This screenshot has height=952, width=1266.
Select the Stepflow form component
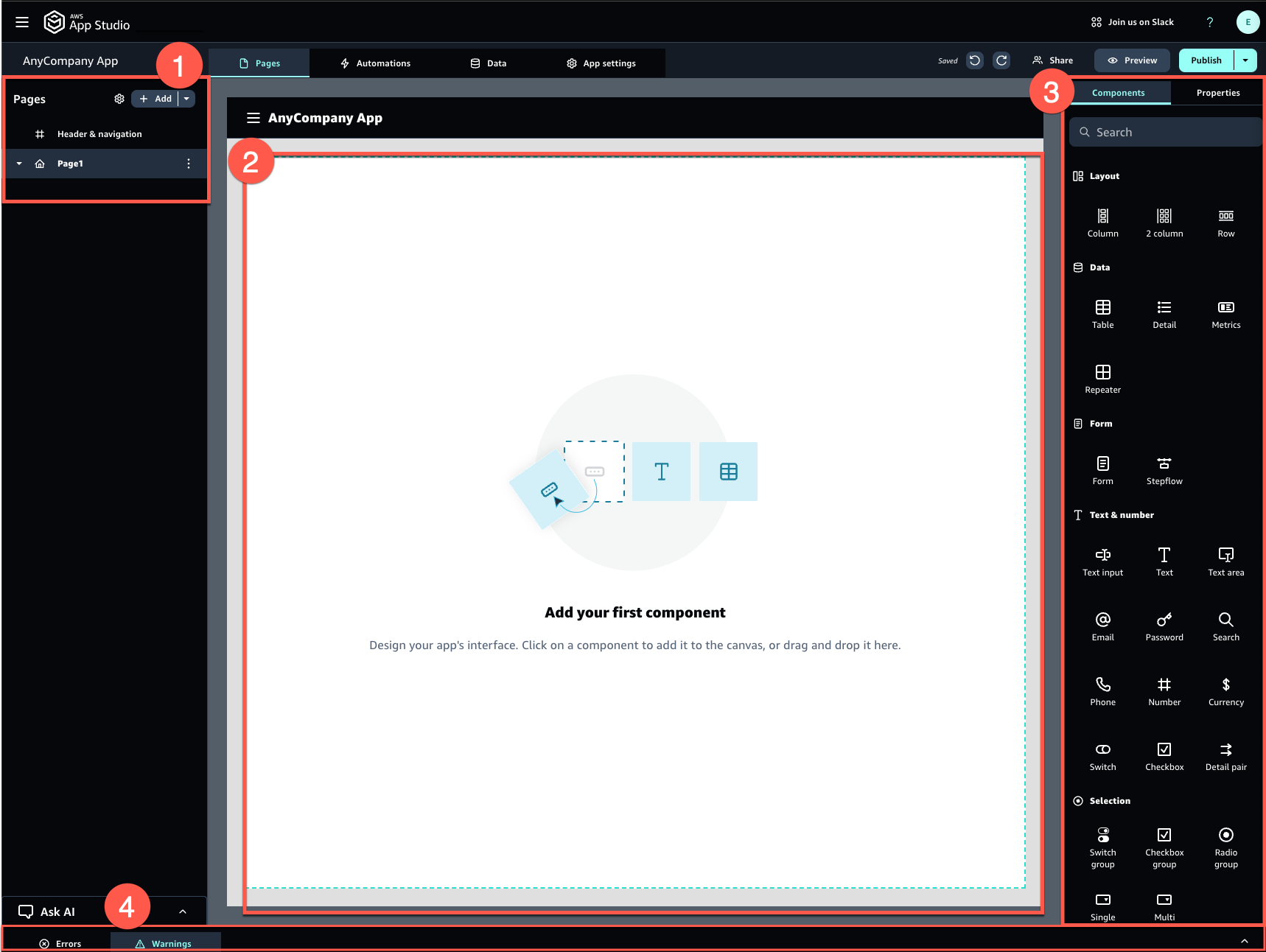1164,469
